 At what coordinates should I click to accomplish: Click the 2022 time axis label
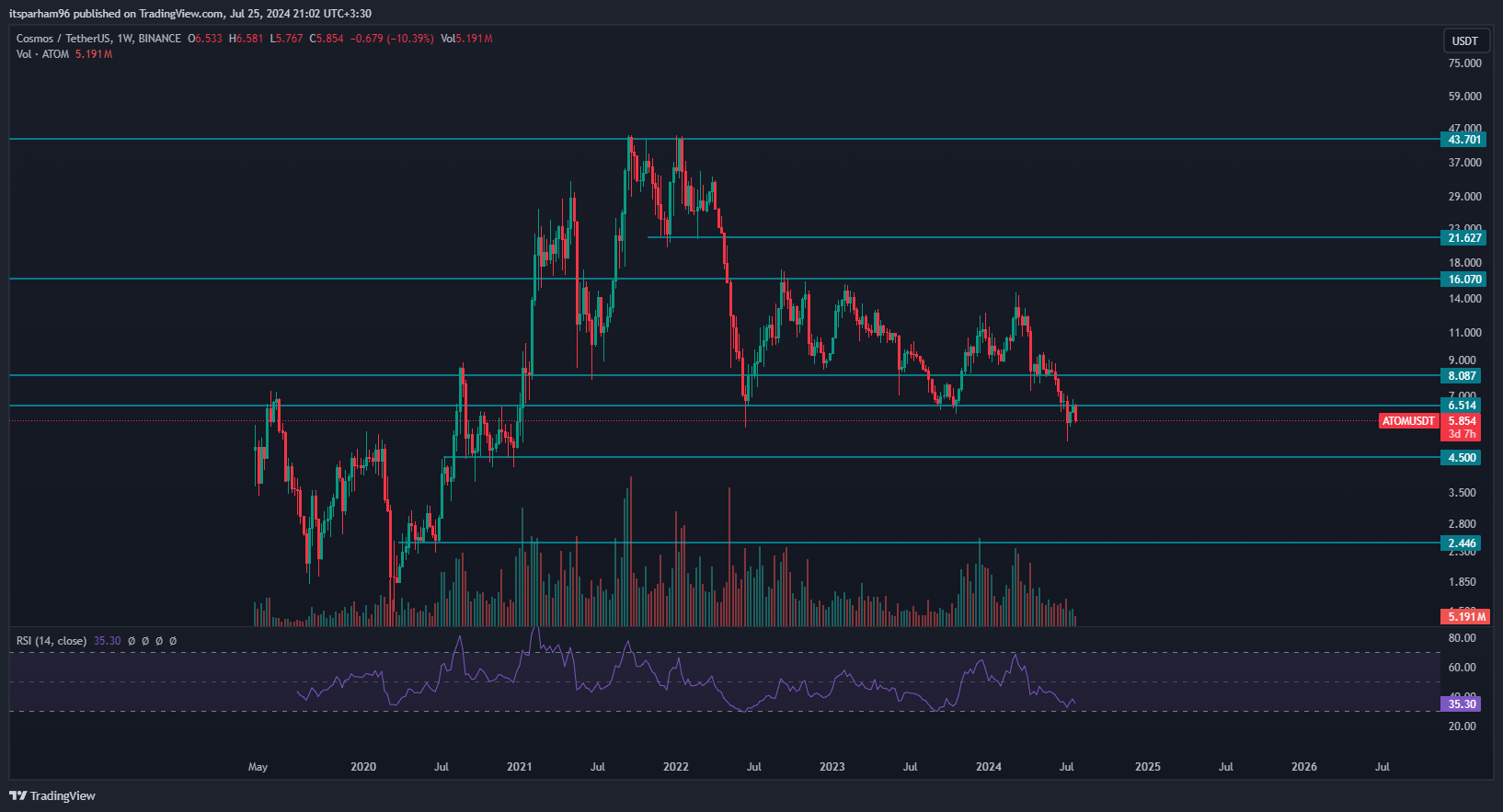click(676, 767)
